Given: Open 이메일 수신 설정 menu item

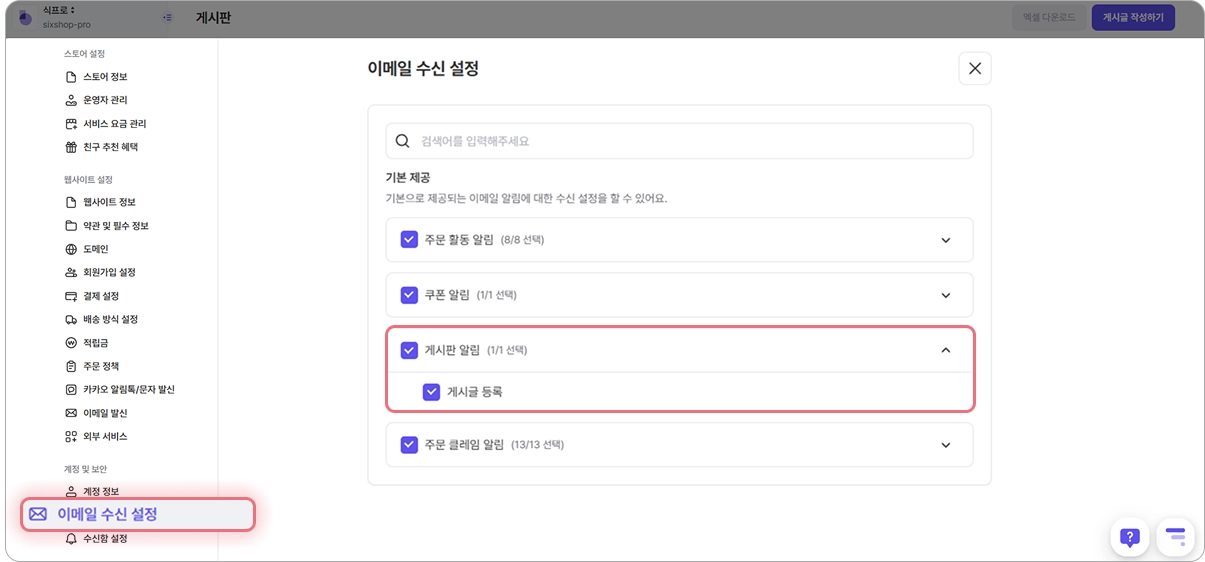Looking at the screenshot, I should pyautogui.click(x=107, y=514).
